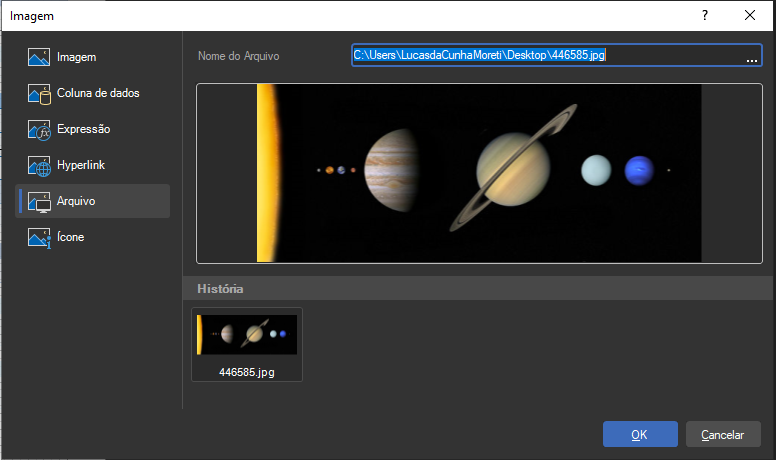The width and height of the screenshot is (776, 460).
Task: Click the Expressão fx icon
Action: tap(39, 130)
